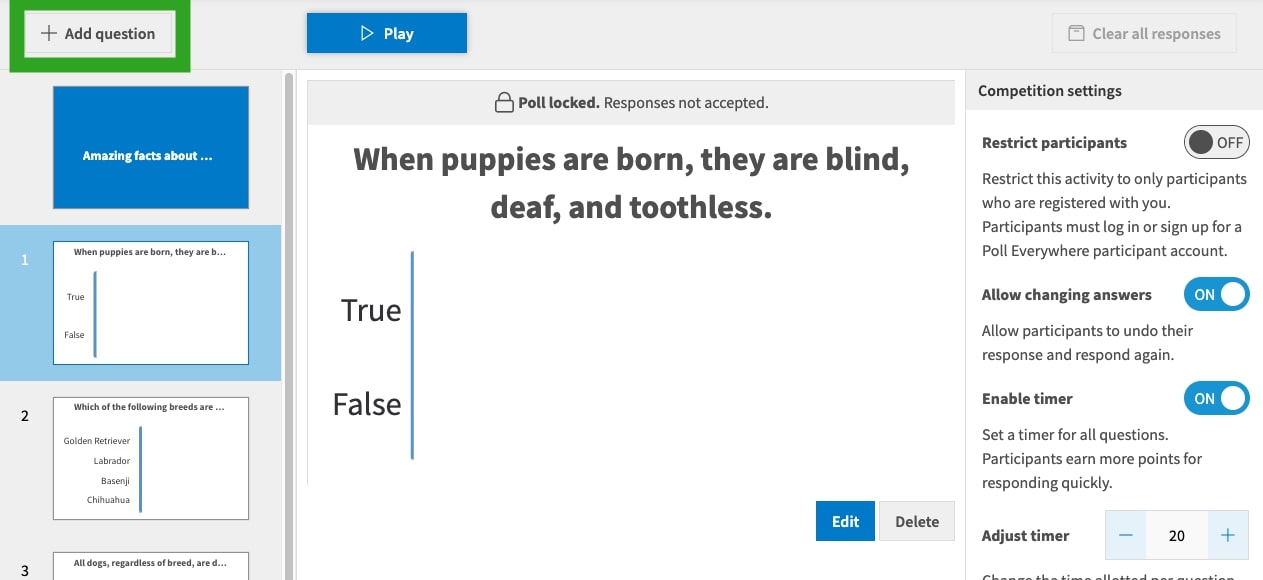Decrease timer with the minus icon

tap(1126, 536)
